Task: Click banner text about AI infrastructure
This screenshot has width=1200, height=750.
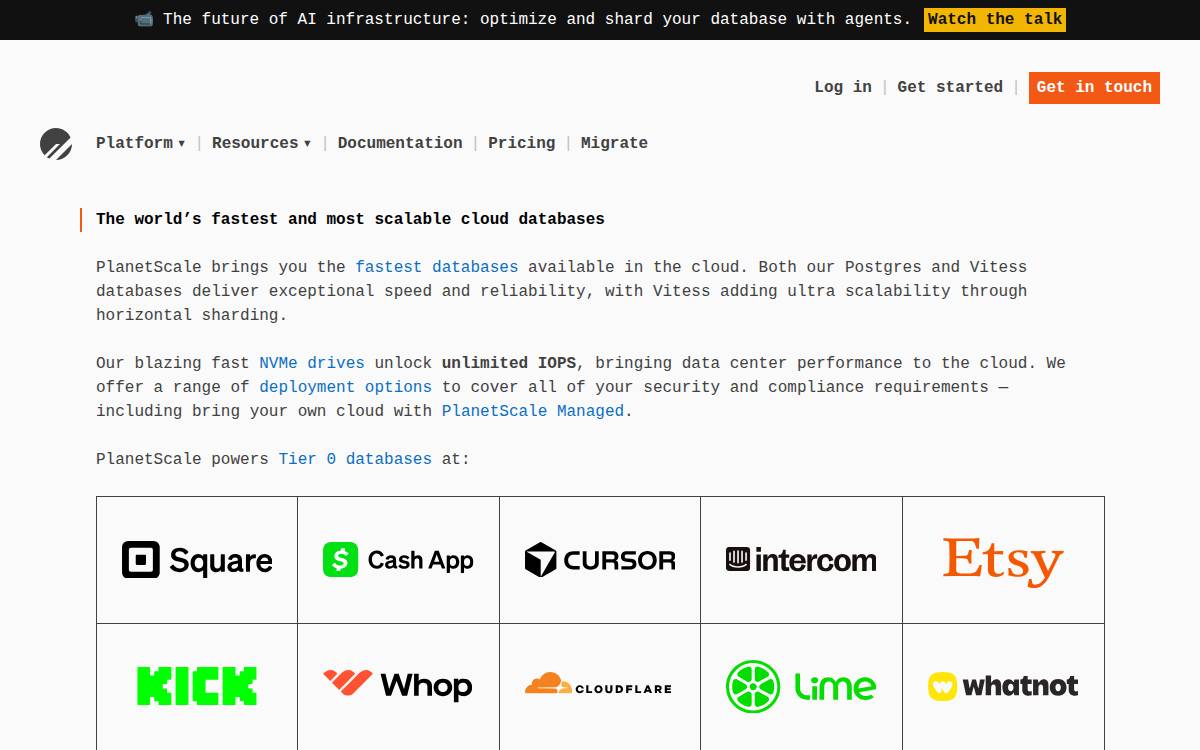Action: (x=537, y=19)
